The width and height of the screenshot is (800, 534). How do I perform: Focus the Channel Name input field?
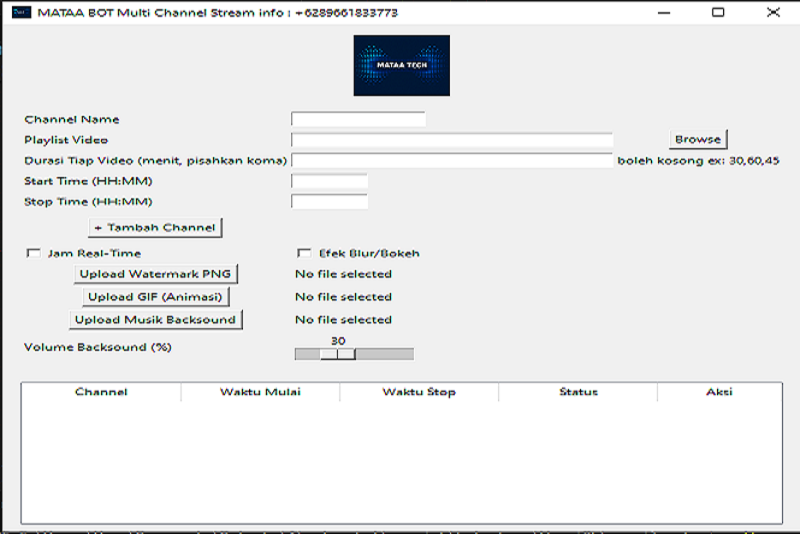click(x=358, y=119)
